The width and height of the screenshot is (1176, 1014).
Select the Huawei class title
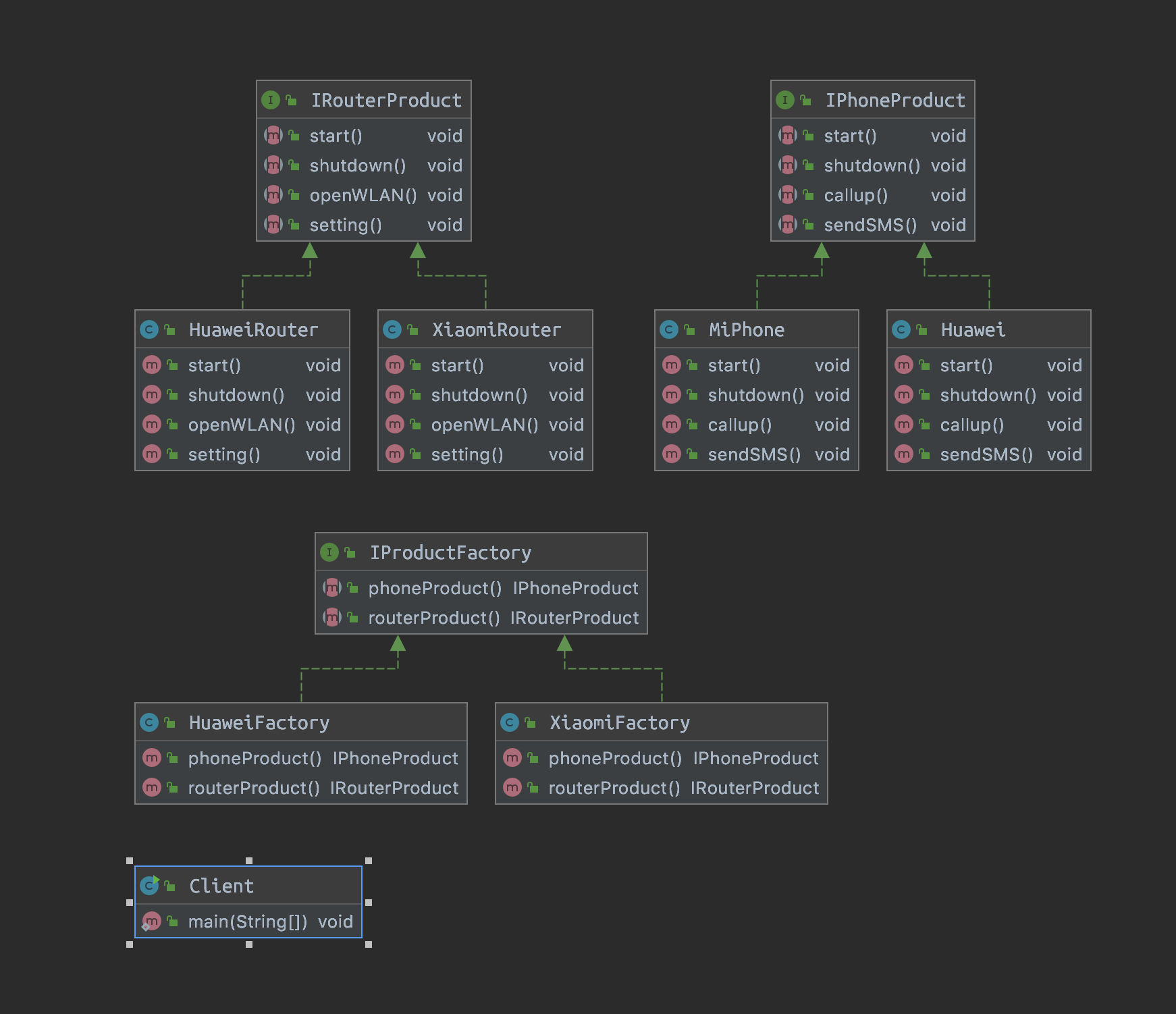[972, 329]
